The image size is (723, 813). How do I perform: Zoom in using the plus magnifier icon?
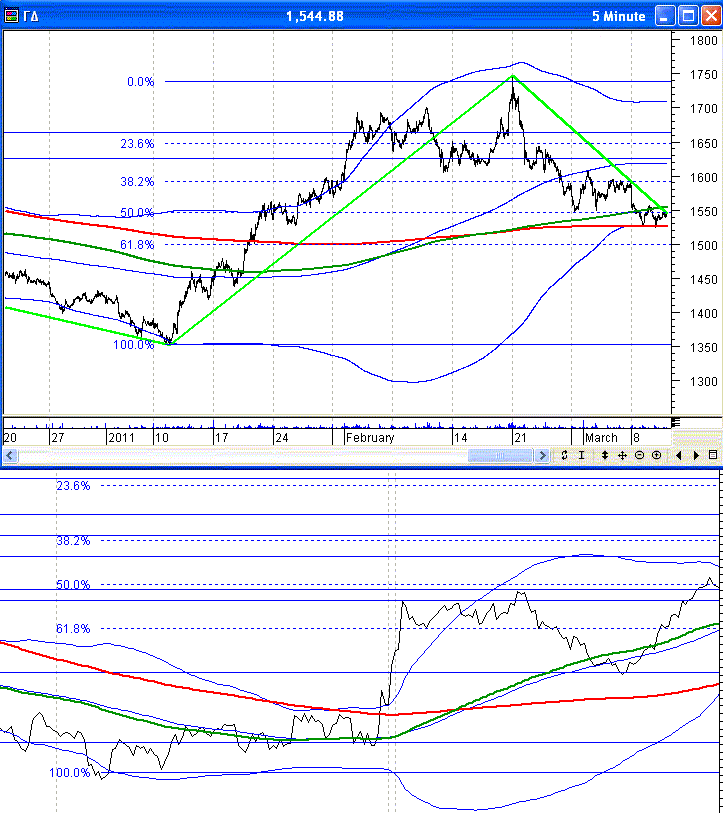click(657, 455)
